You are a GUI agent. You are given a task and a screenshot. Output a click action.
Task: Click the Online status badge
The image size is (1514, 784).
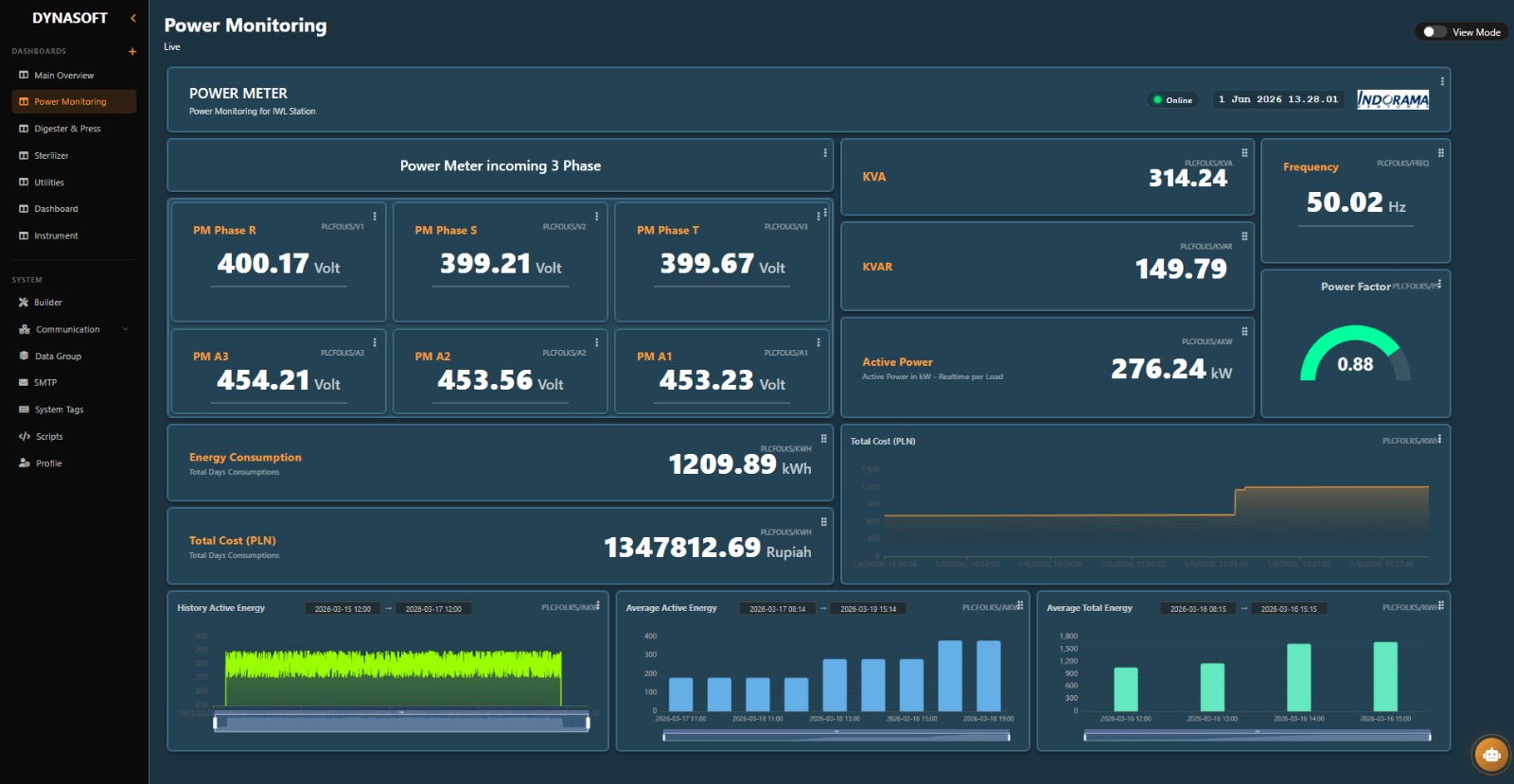pos(1173,100)
